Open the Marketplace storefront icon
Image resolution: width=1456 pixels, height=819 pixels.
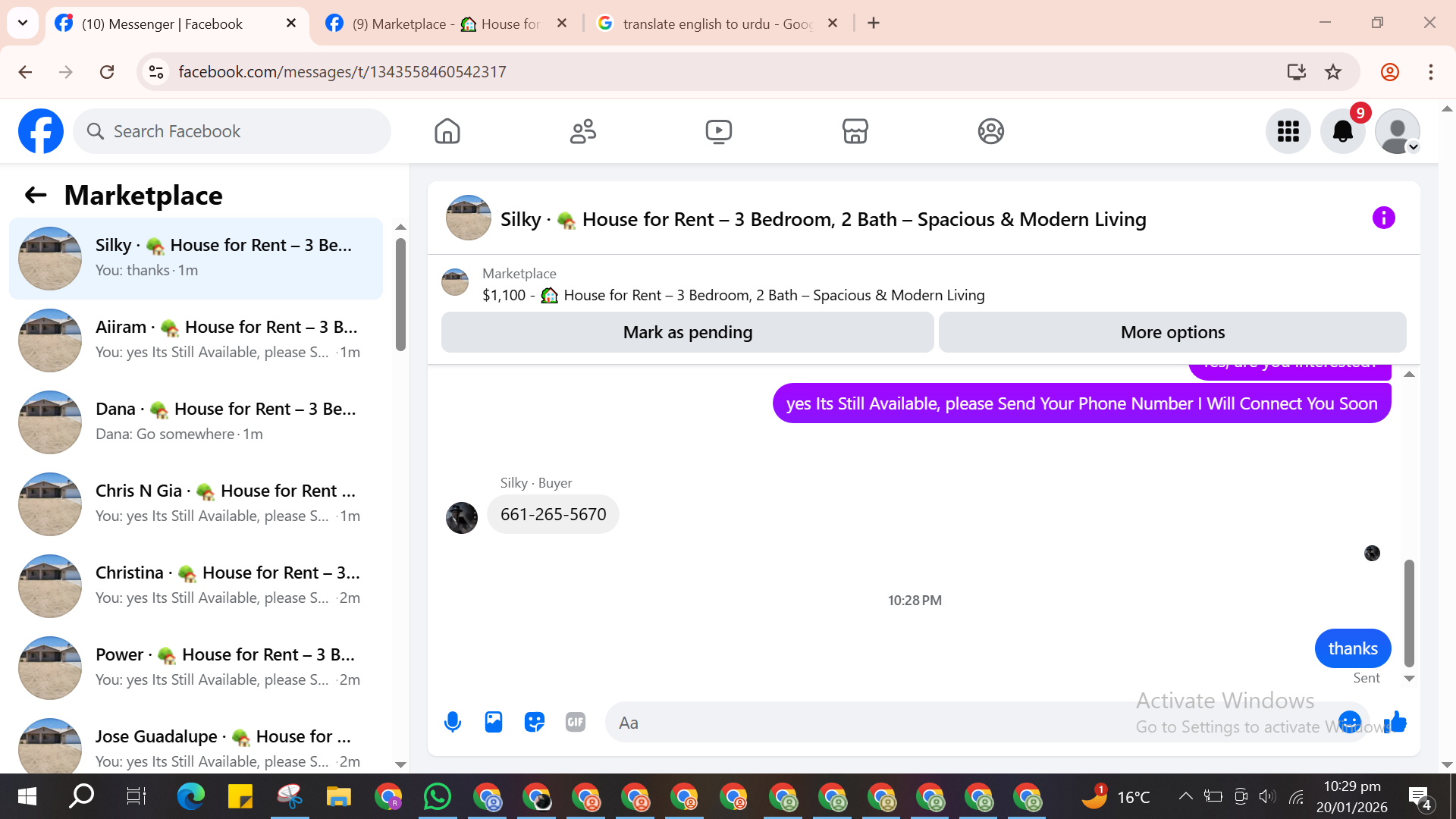(x=855, y=131)
